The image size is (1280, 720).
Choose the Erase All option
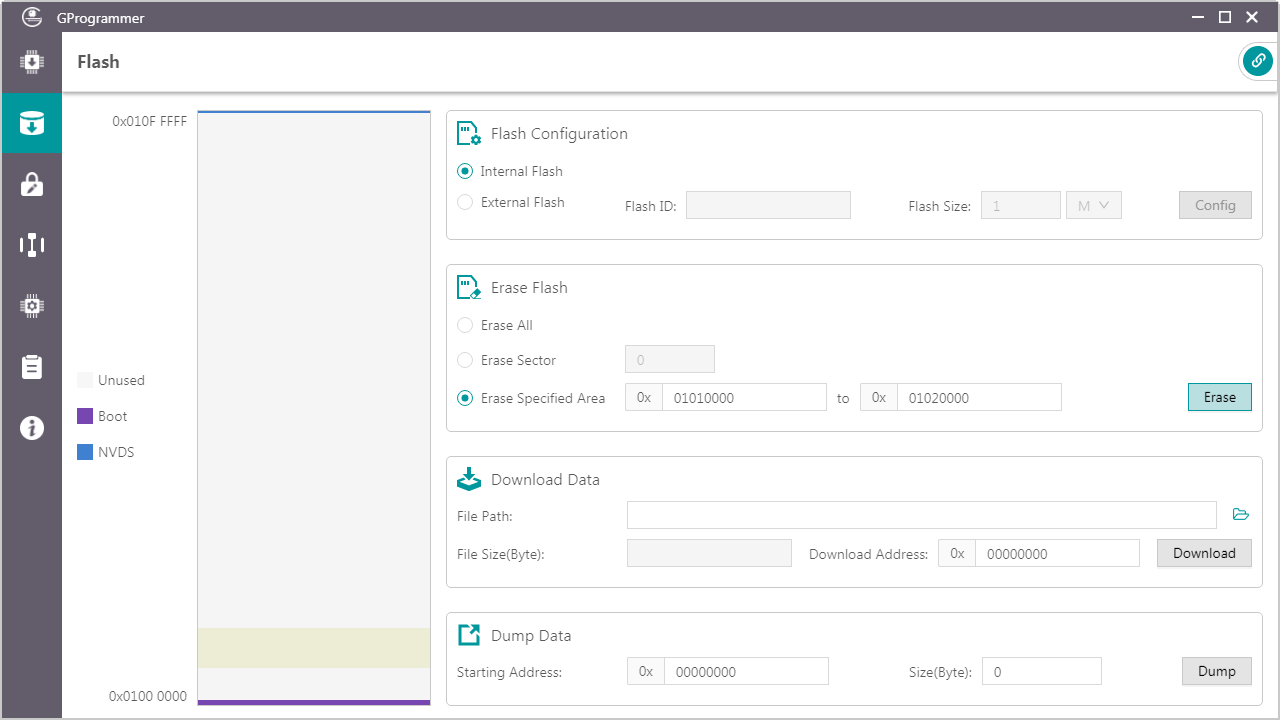tap(465, 325)
